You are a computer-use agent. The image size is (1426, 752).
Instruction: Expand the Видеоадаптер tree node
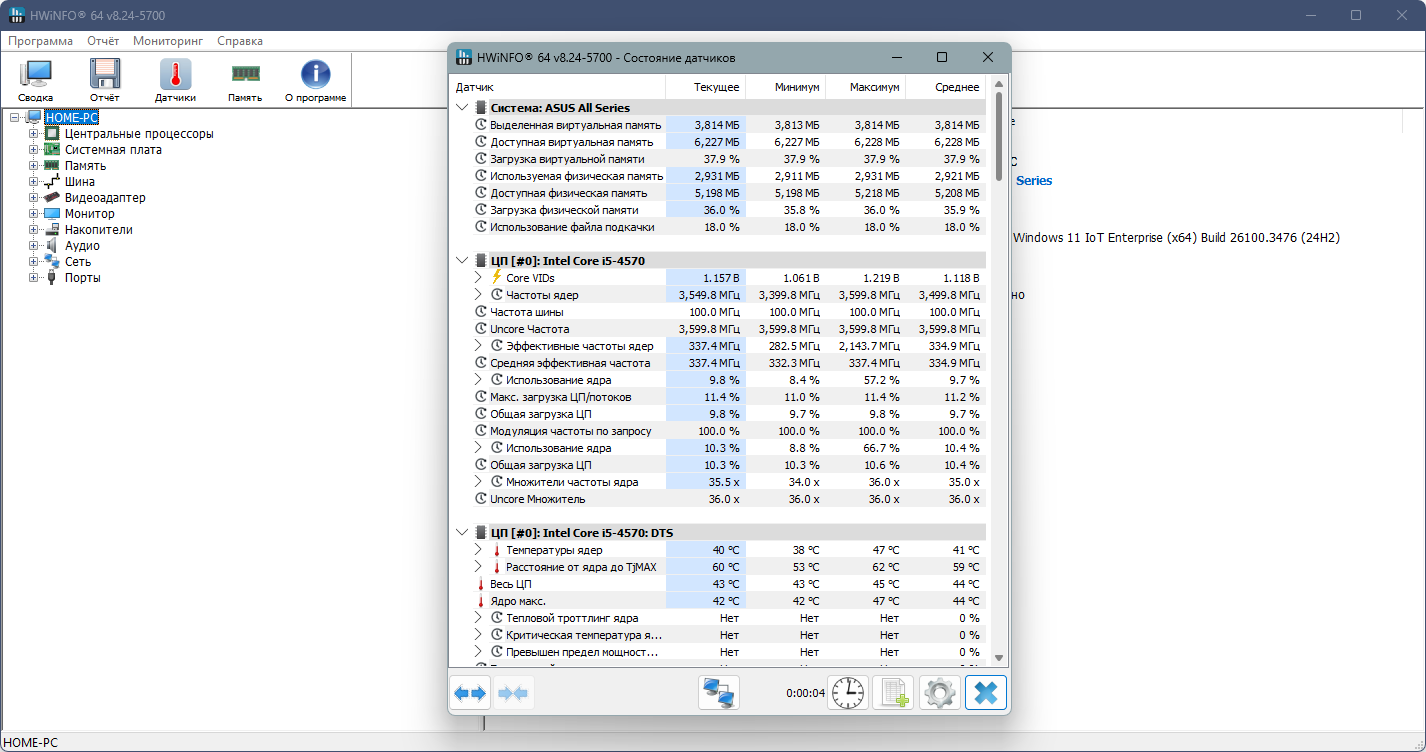click(x=33, y=198)
